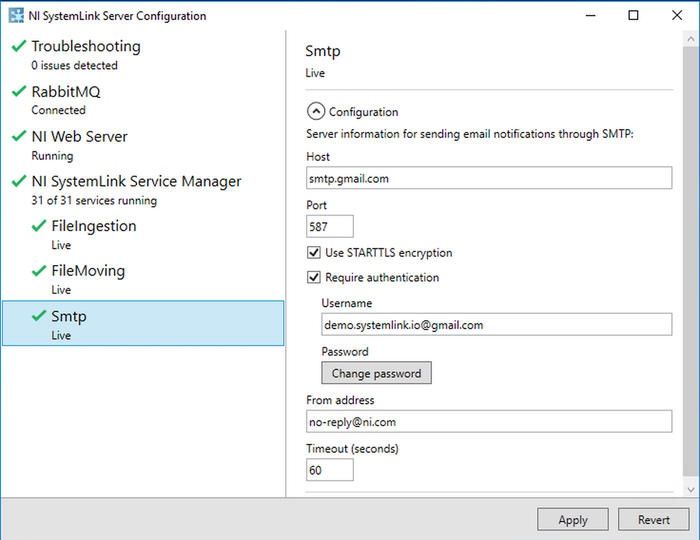This screenshot has height=540, width=700.
Task: Select the RabbitMQ item in sidebar
Action: point(143,100)
